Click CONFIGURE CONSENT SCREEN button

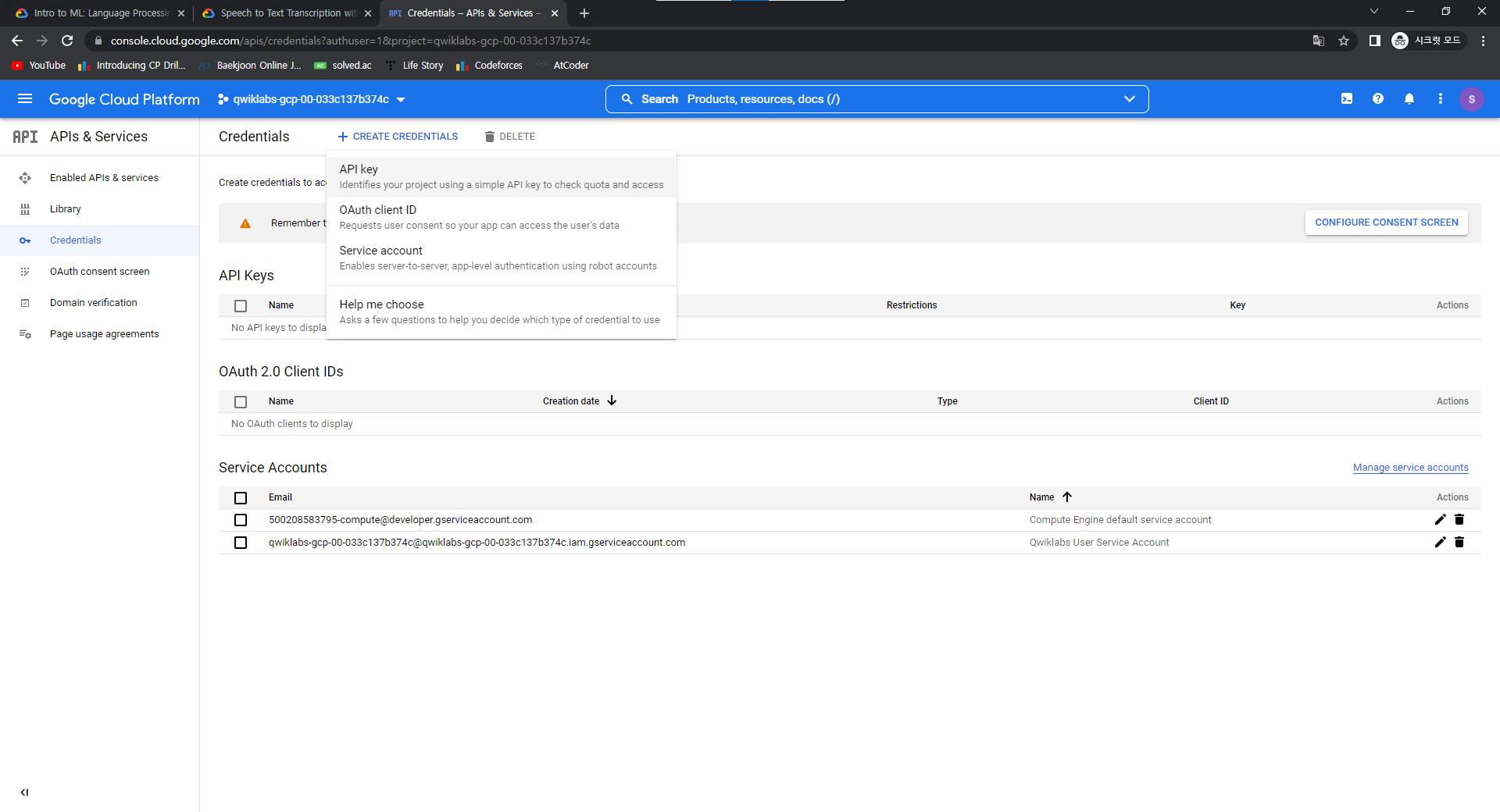pos(1387,223)
